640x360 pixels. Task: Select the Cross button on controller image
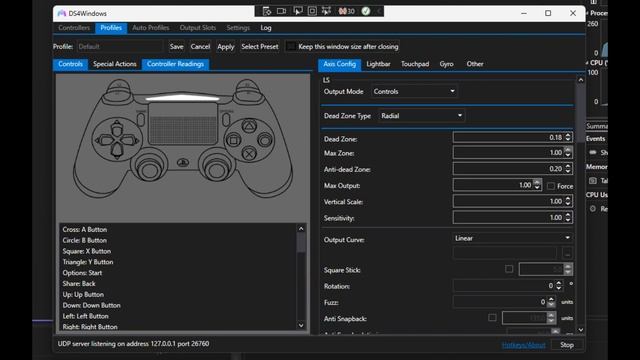[249, 154]
